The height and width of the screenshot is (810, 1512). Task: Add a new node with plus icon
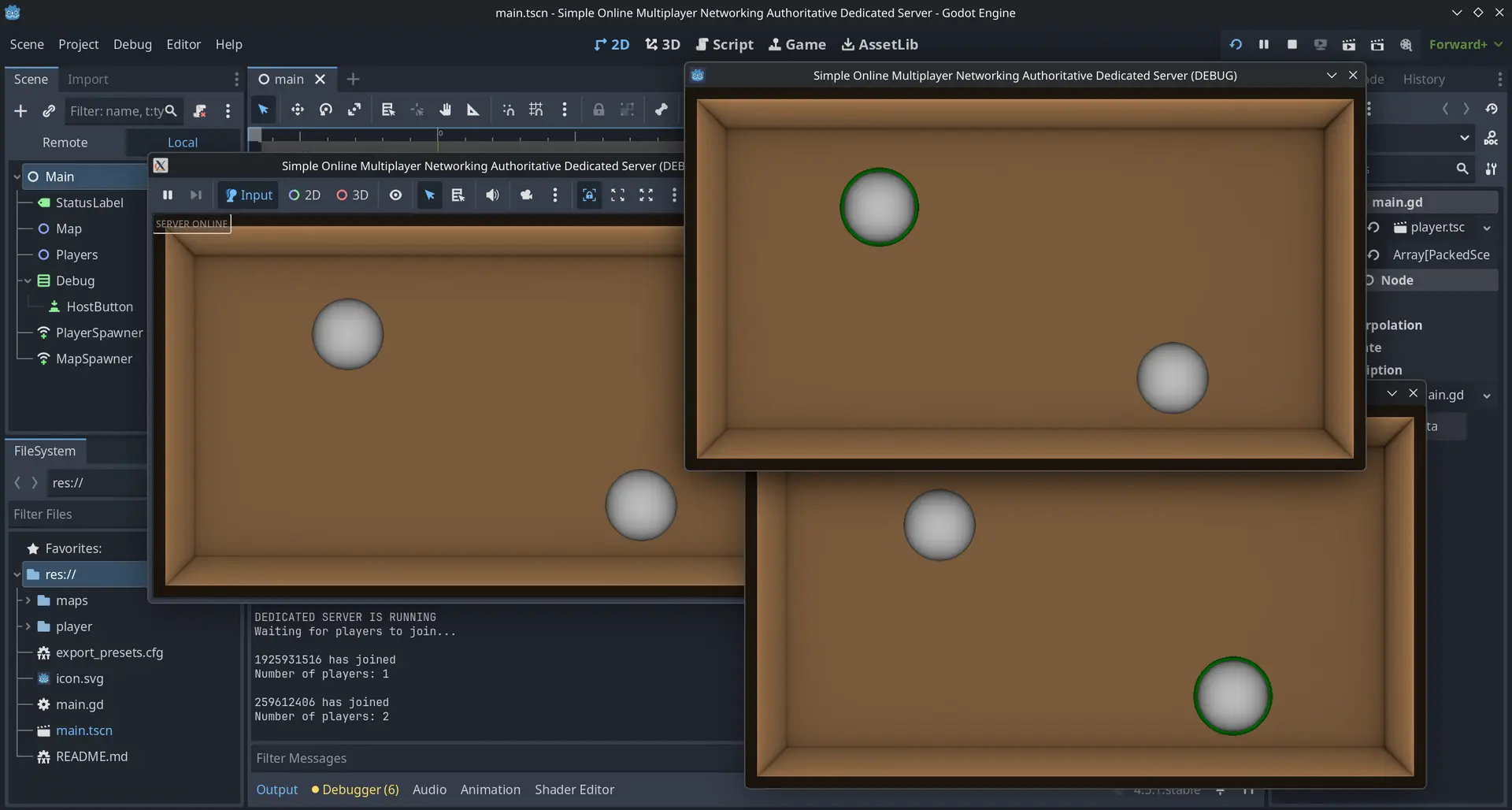(x=20, y=111)
